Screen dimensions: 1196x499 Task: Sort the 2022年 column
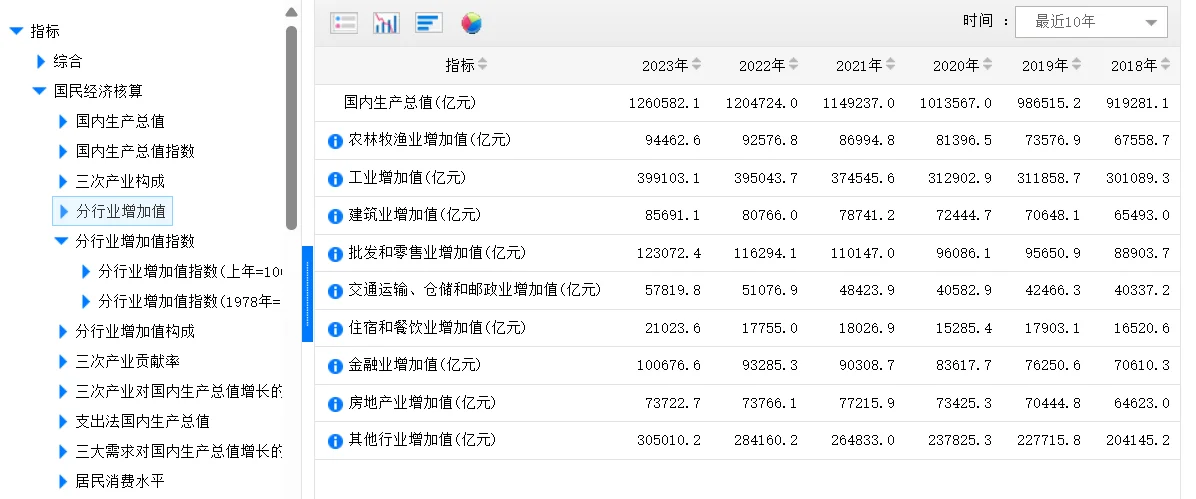(793, 65)
